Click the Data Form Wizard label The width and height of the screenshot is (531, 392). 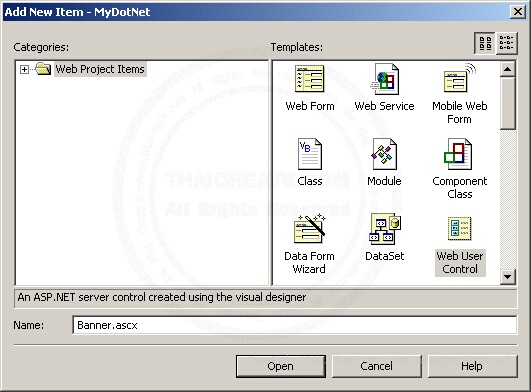click(x=309, y=262)
